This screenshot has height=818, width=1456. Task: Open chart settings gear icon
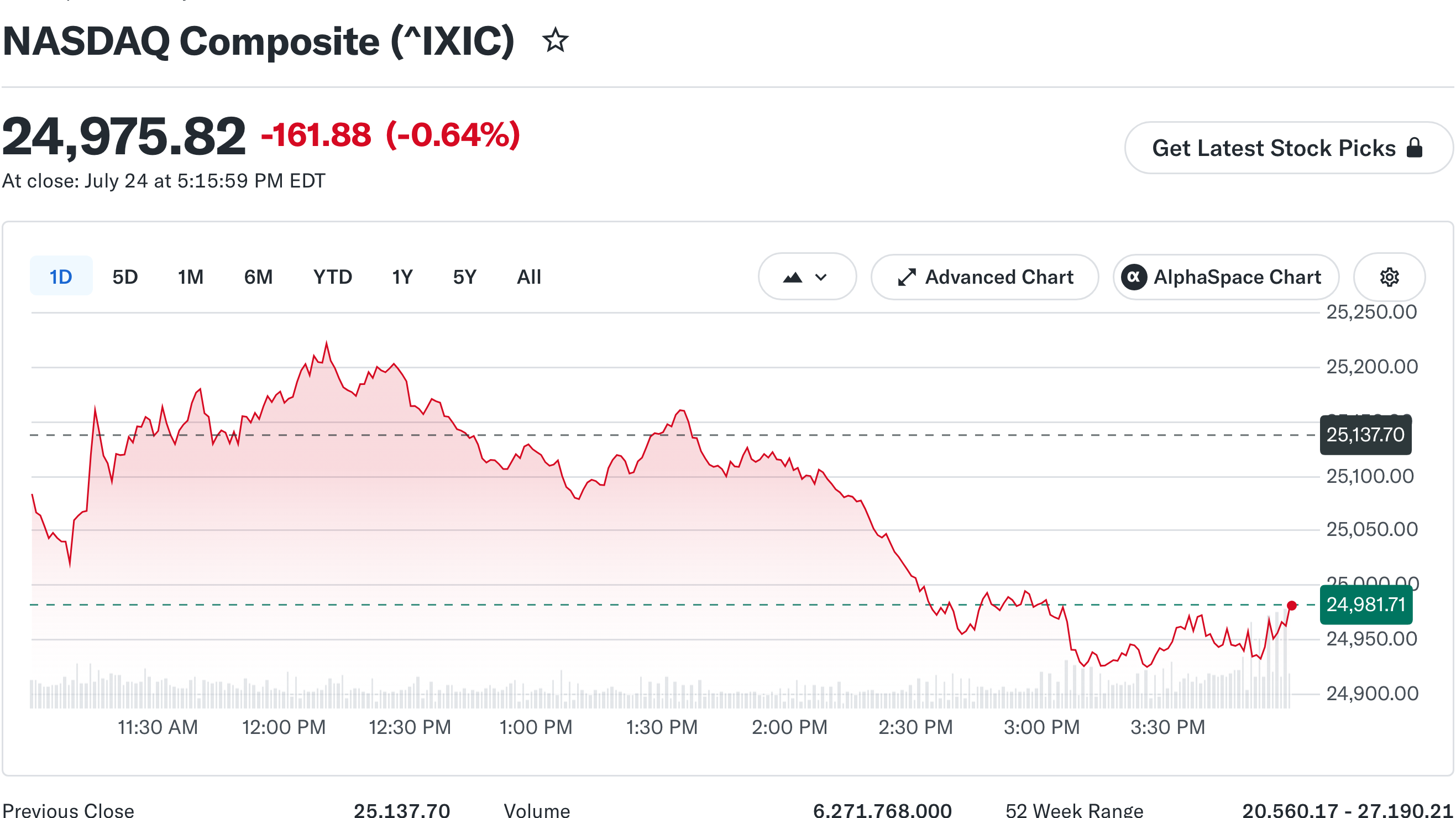pos(1389,277)
